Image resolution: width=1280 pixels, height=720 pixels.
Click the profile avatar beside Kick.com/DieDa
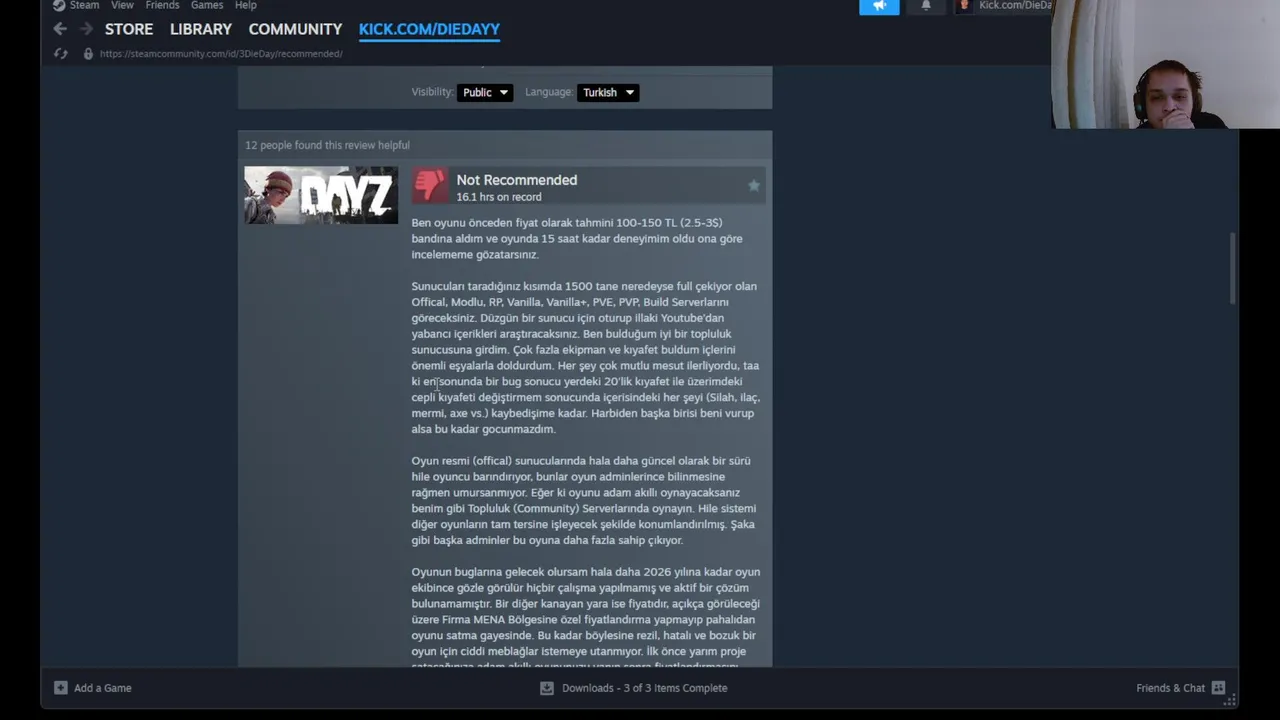click(x=965, y=5)
